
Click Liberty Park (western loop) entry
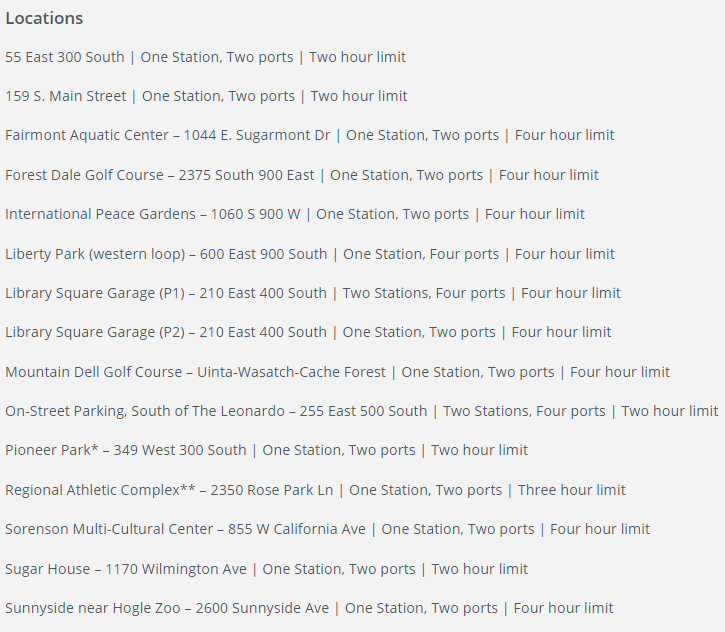tap(310, 254)
